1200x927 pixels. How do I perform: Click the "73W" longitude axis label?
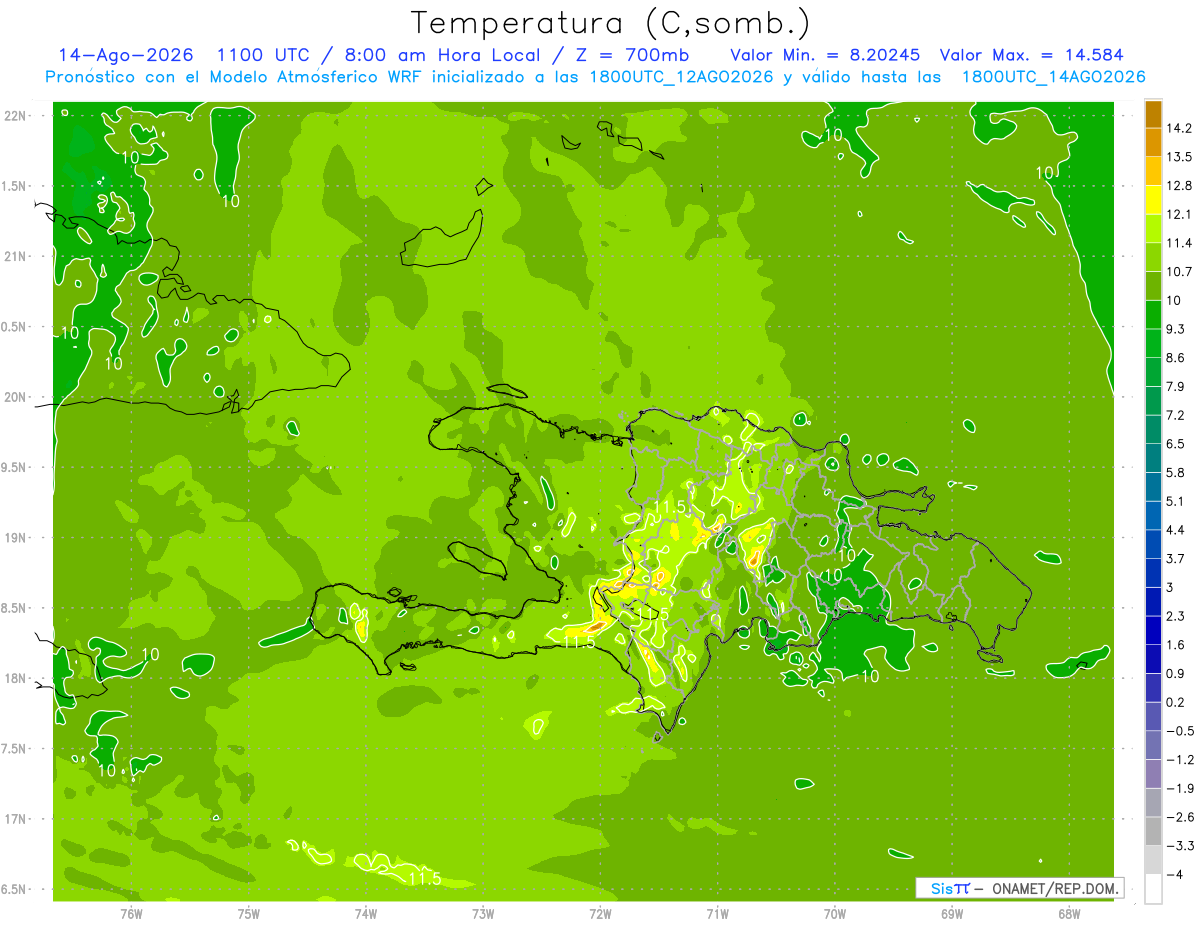click(483, 913)
